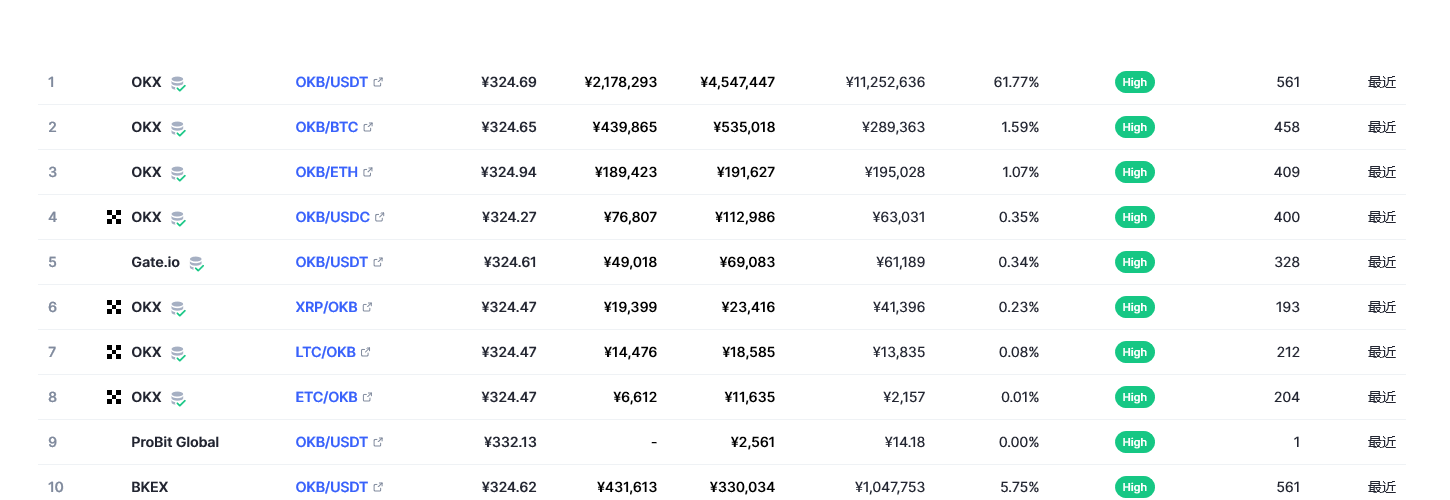1450x500 pixels.
Task: Click the High badge in ProBit Global row
Action: [1135, 442]
